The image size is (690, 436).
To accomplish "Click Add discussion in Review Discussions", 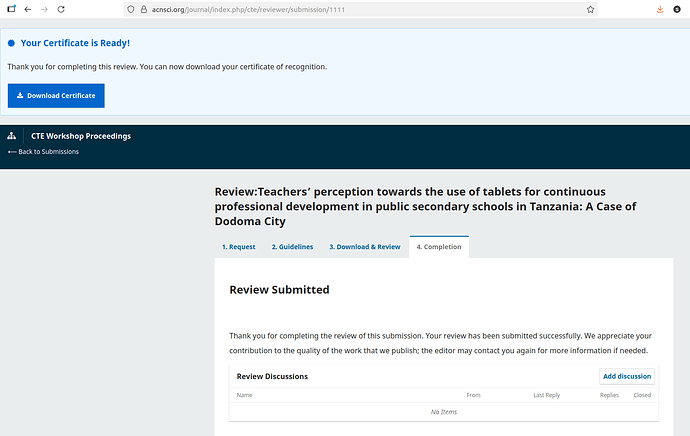I will point(627,377).
